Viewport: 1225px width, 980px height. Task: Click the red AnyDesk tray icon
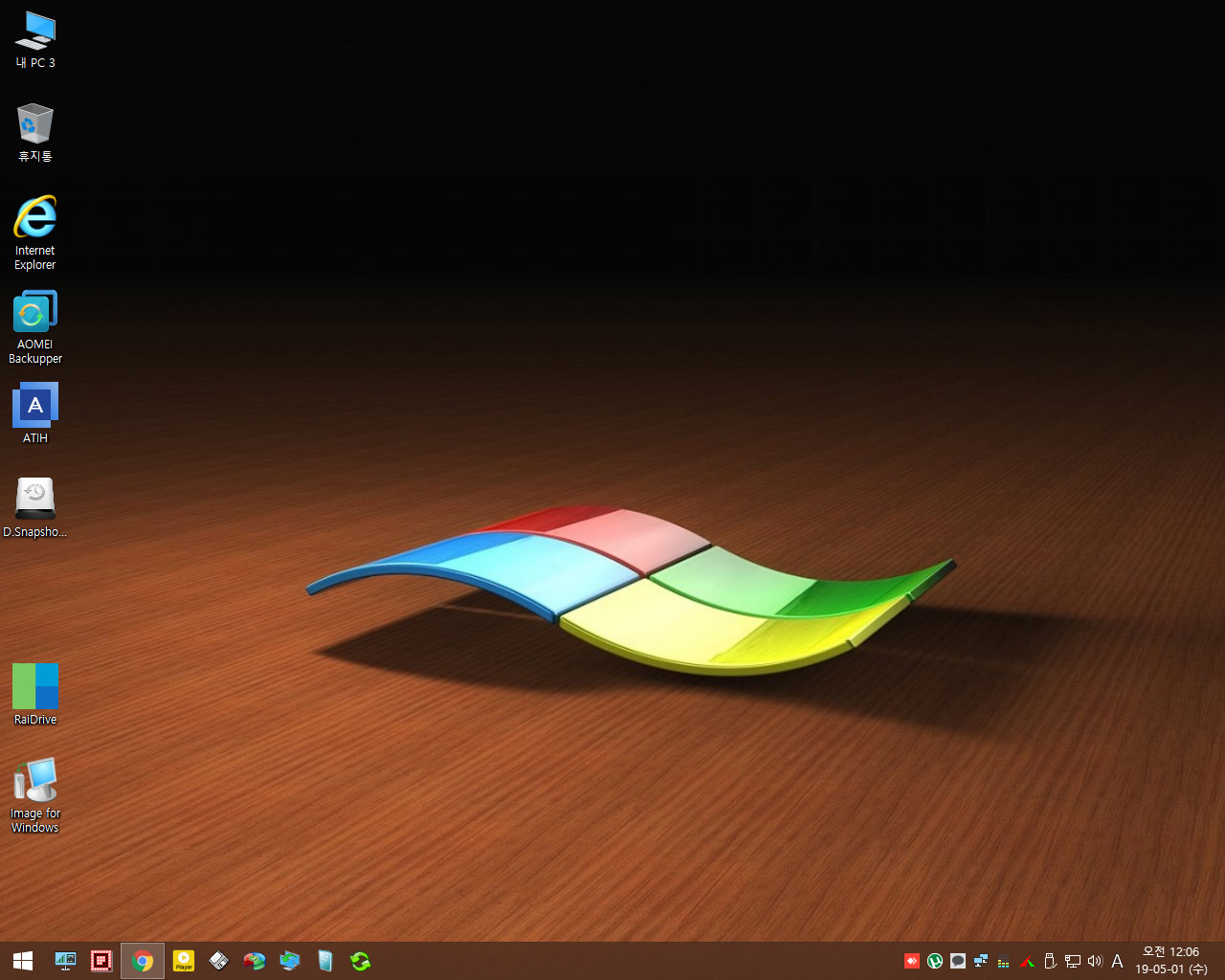coord(912,961)
